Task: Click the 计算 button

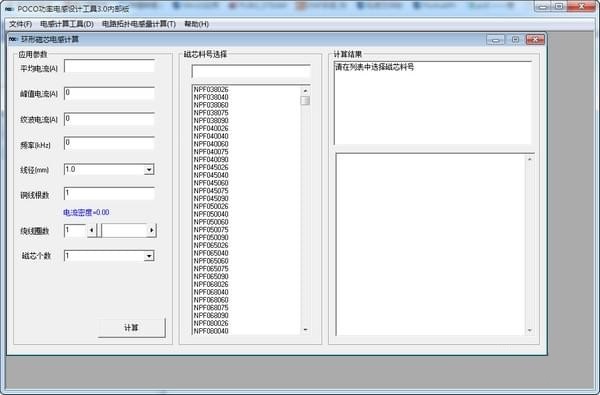Action: point(132,328)
